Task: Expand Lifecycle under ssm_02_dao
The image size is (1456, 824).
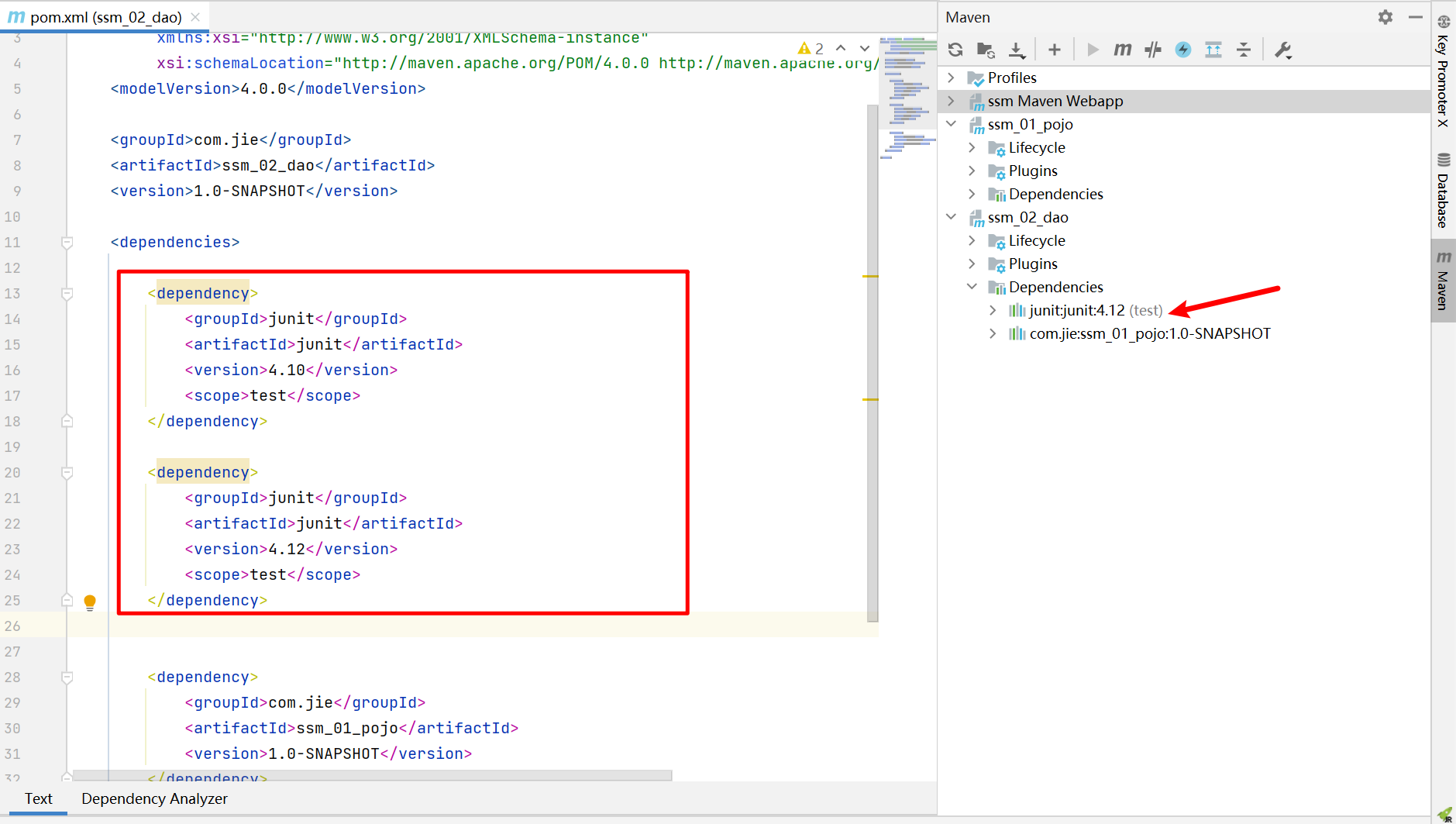Action: (x=972, y=240)
